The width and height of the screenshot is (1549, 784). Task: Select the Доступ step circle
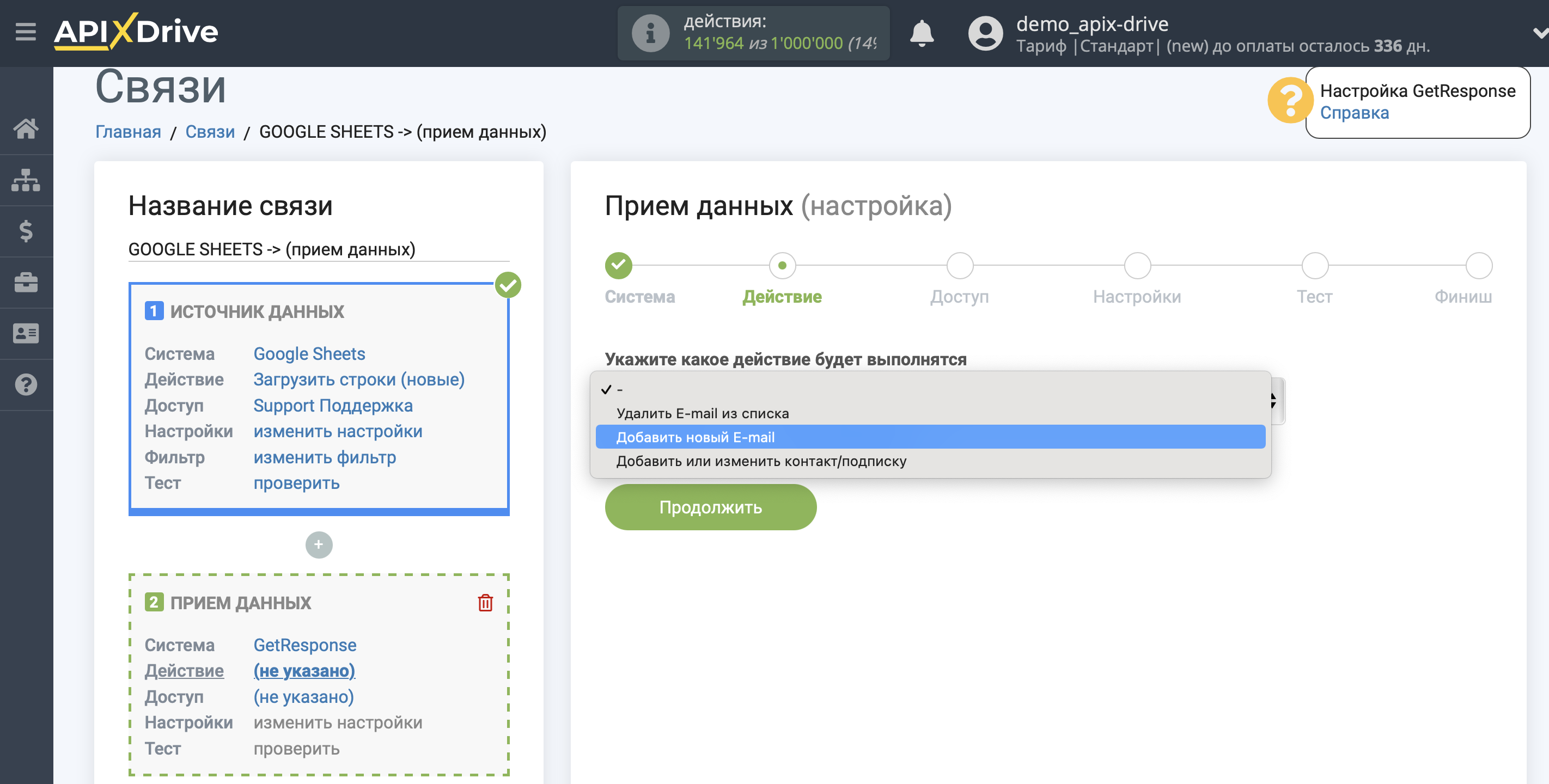(960, 265)
